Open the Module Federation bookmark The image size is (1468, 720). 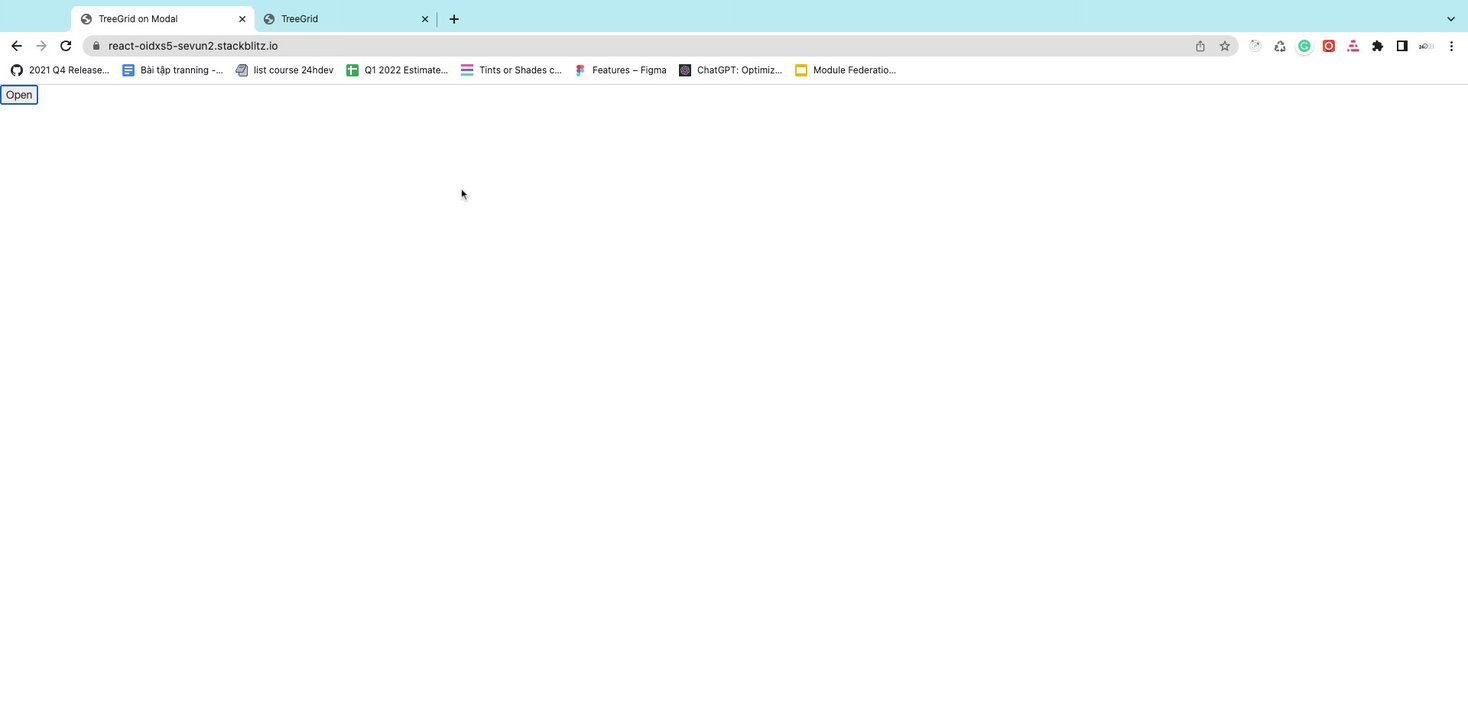846,70
